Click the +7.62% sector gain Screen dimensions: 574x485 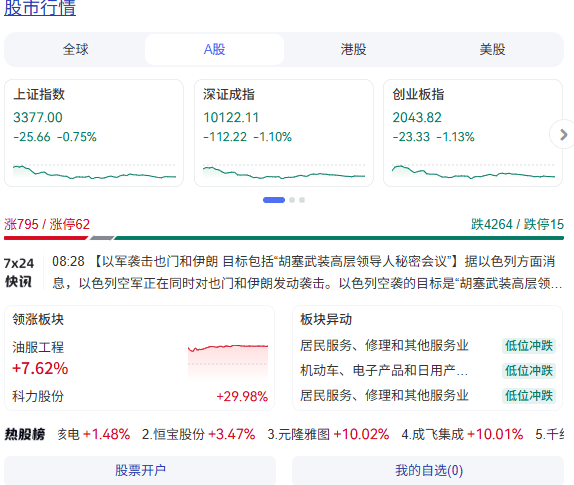tap(40, 368)
